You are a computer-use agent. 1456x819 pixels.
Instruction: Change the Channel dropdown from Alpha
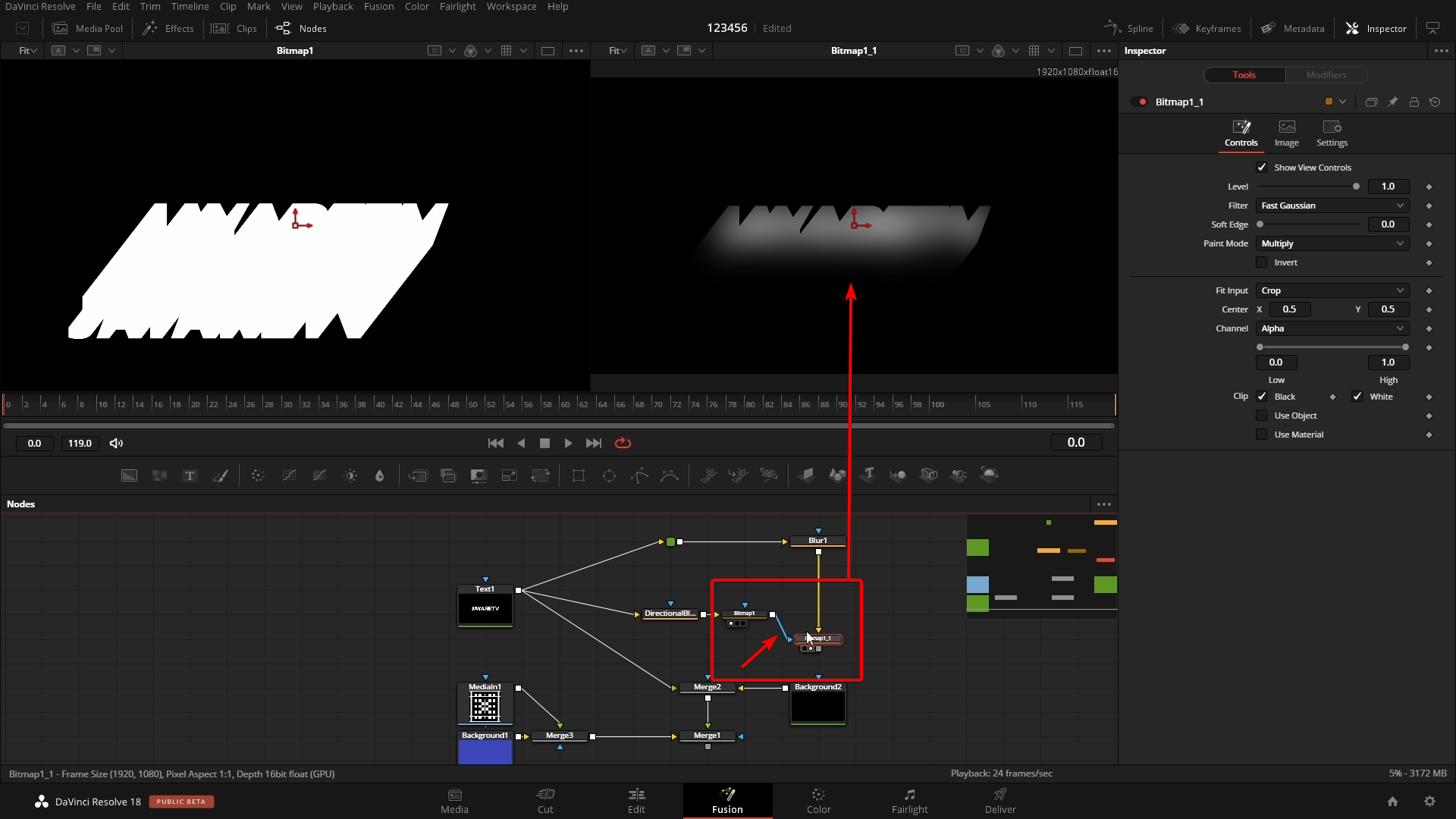1332,328
